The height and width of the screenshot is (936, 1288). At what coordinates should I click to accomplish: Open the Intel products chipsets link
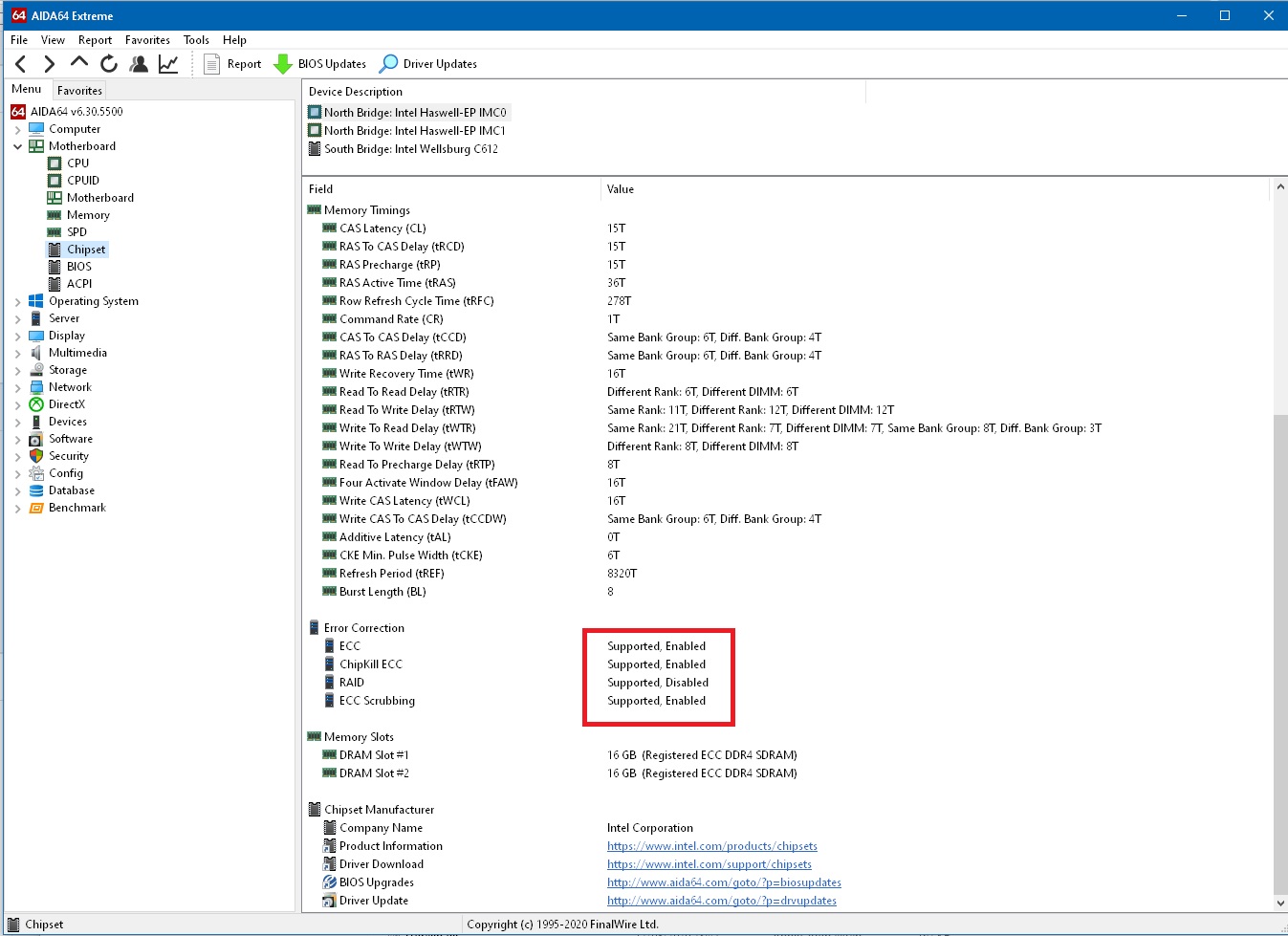[x=712, y=846]
